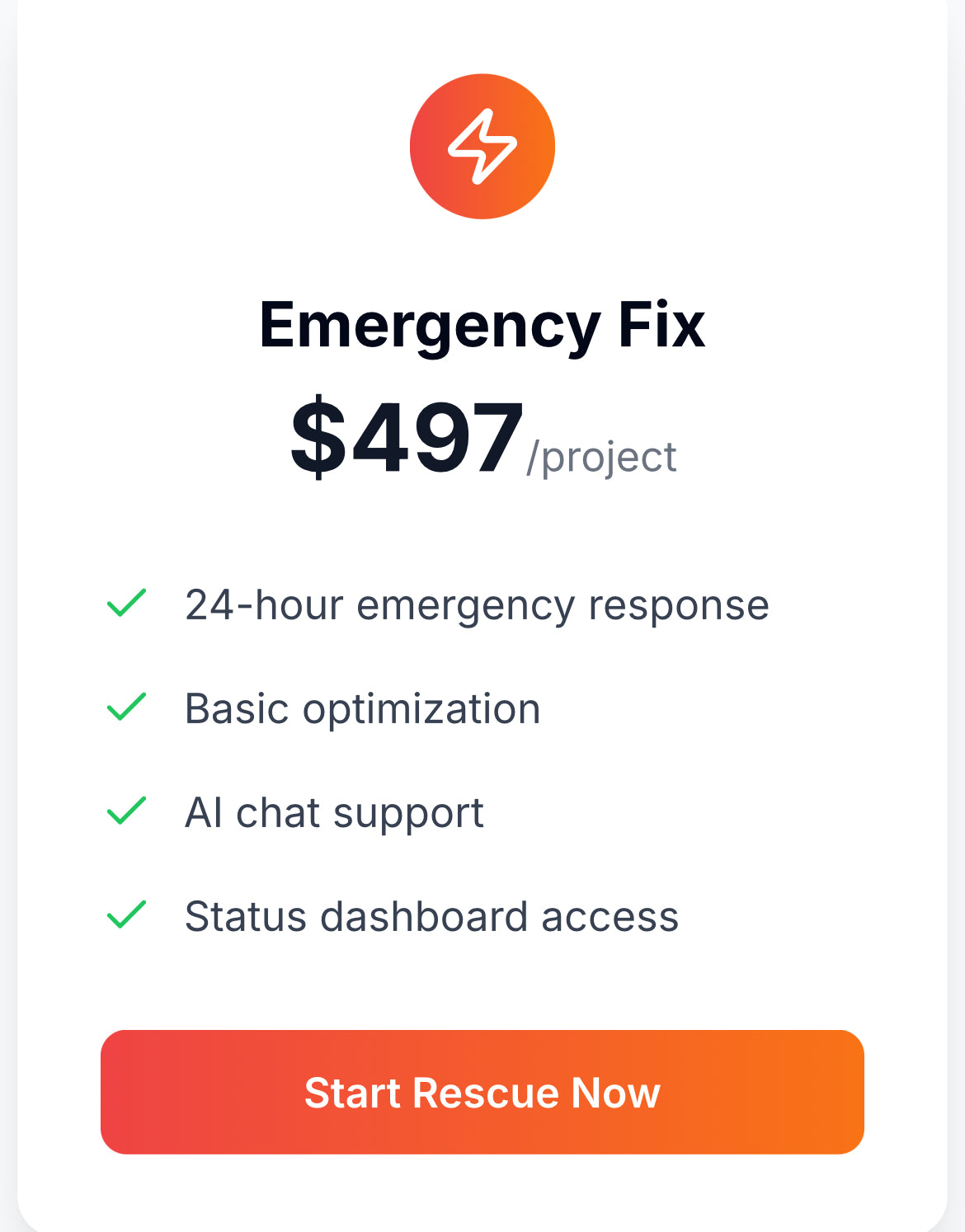The width and height of the screenshot is (965, 1232).
Task: Click the word Emergency in the plan title
Action: (430, 325)
